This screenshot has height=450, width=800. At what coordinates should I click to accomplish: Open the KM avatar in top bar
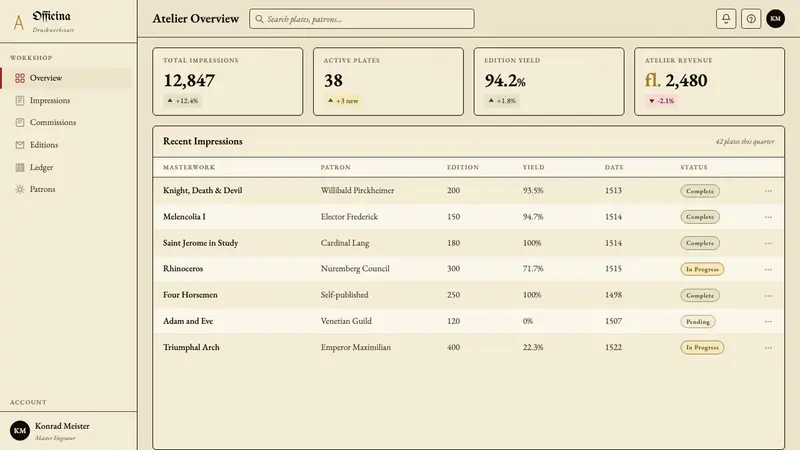point(776,19)
